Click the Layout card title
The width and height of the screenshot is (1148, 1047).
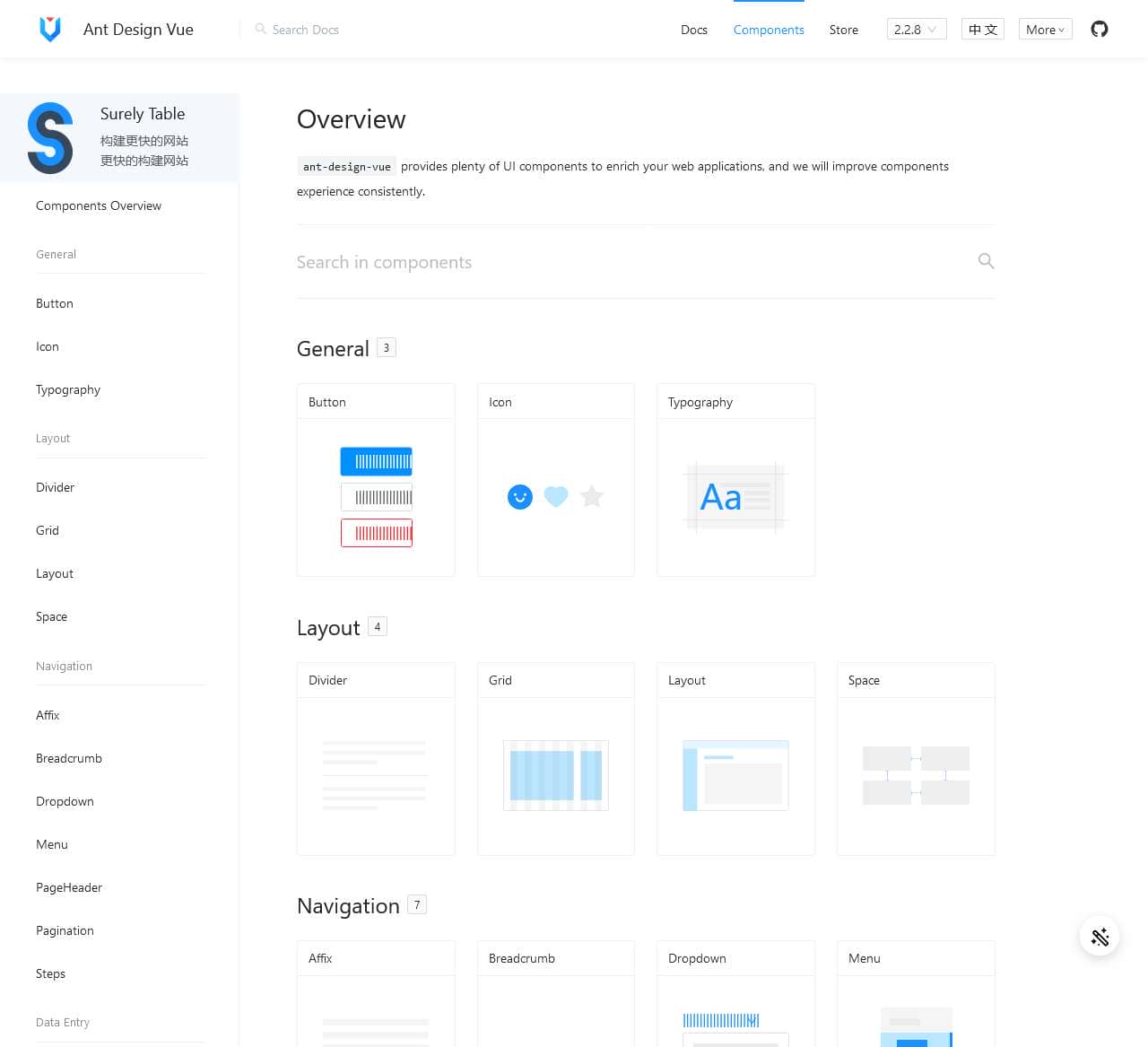coord(687,680)
